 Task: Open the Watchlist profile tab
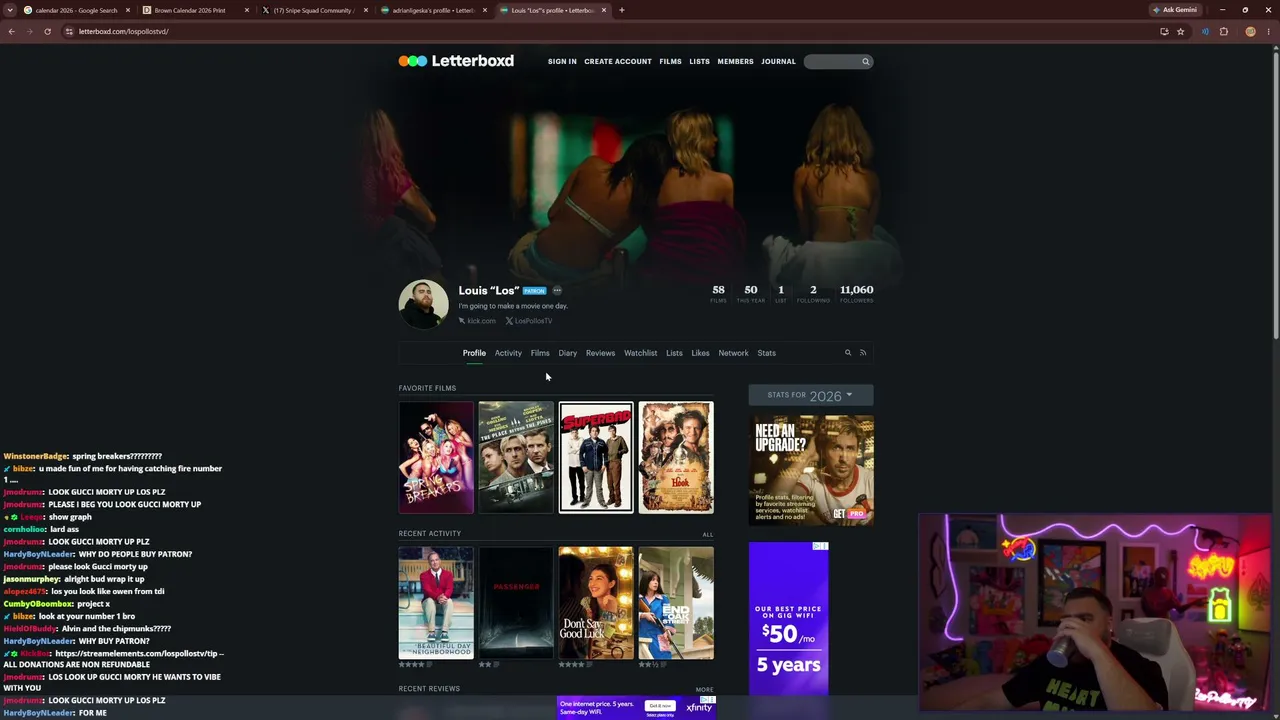641,353
